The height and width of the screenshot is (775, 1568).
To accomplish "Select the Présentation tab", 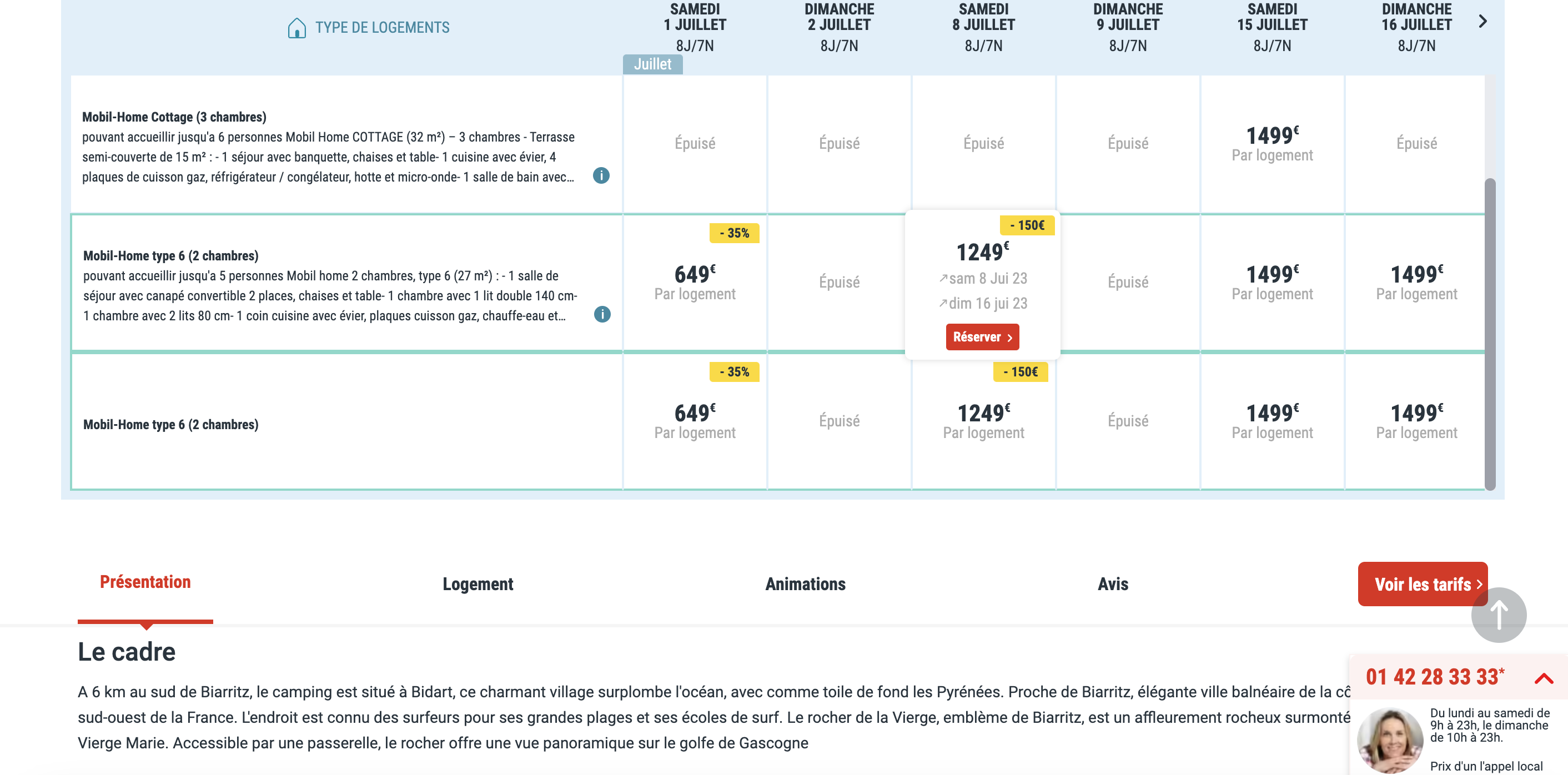I will tap(145, 582).
